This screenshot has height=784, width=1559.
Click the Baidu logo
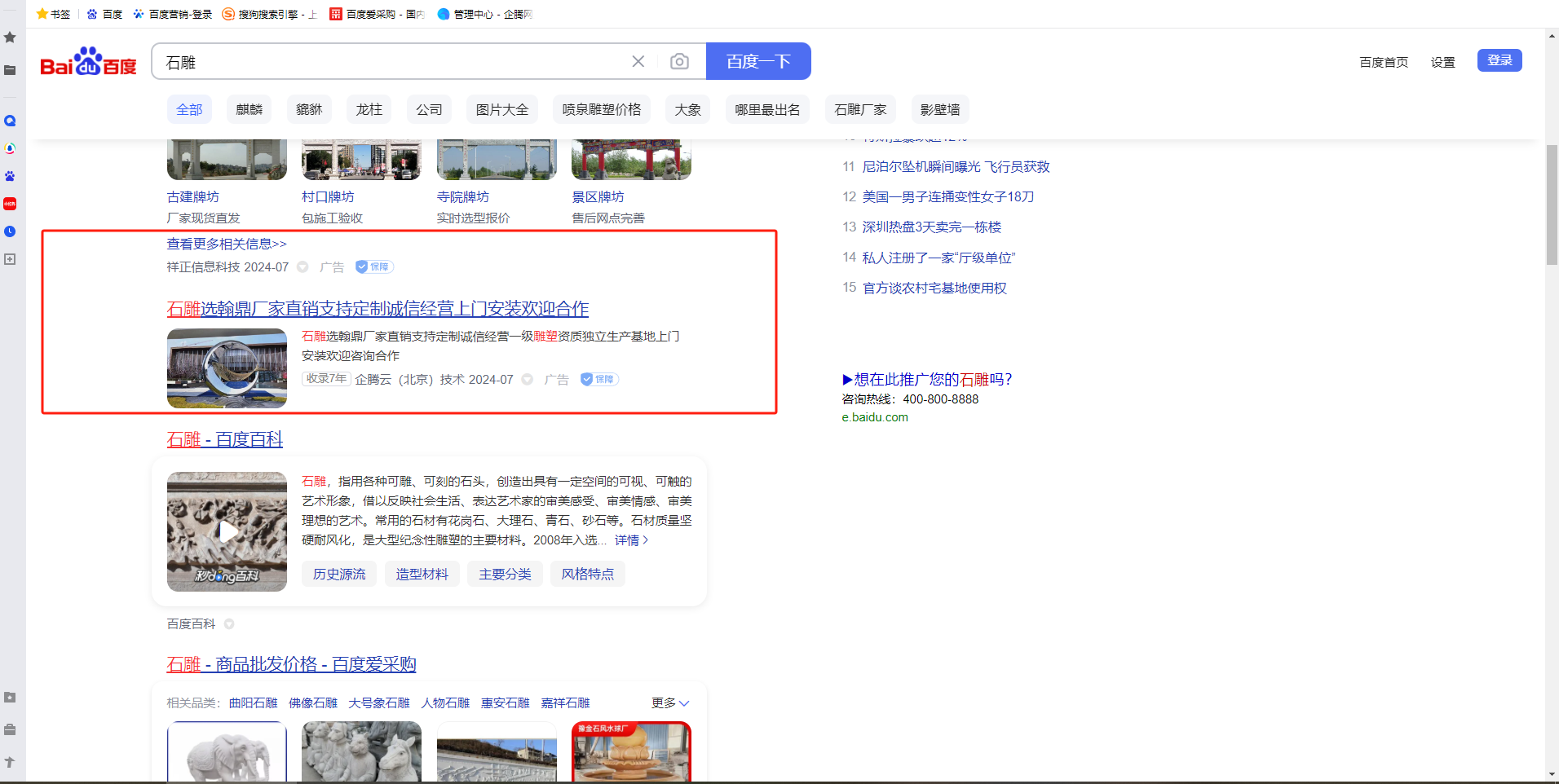click(88, 61)
